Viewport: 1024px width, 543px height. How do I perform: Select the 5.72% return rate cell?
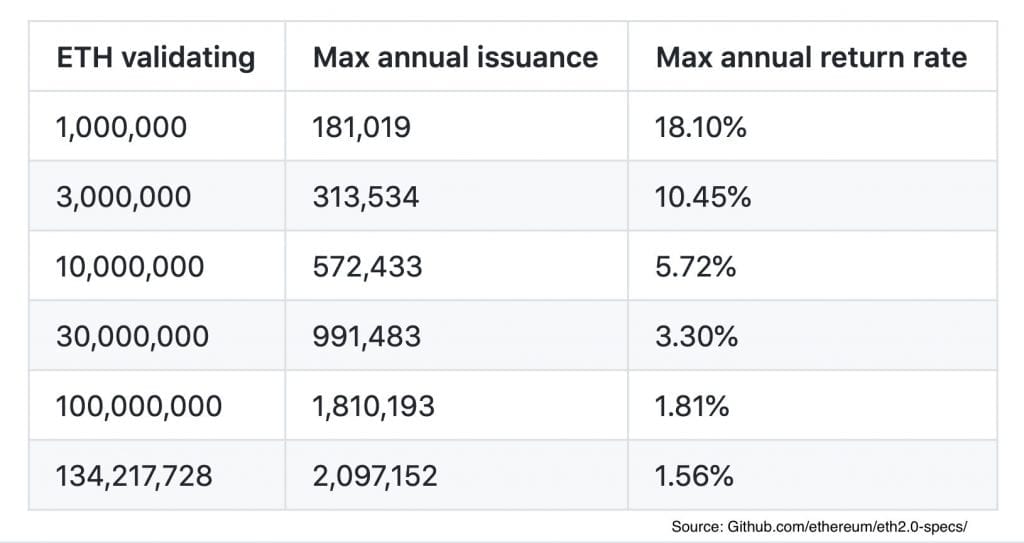(x=696, y=266)
